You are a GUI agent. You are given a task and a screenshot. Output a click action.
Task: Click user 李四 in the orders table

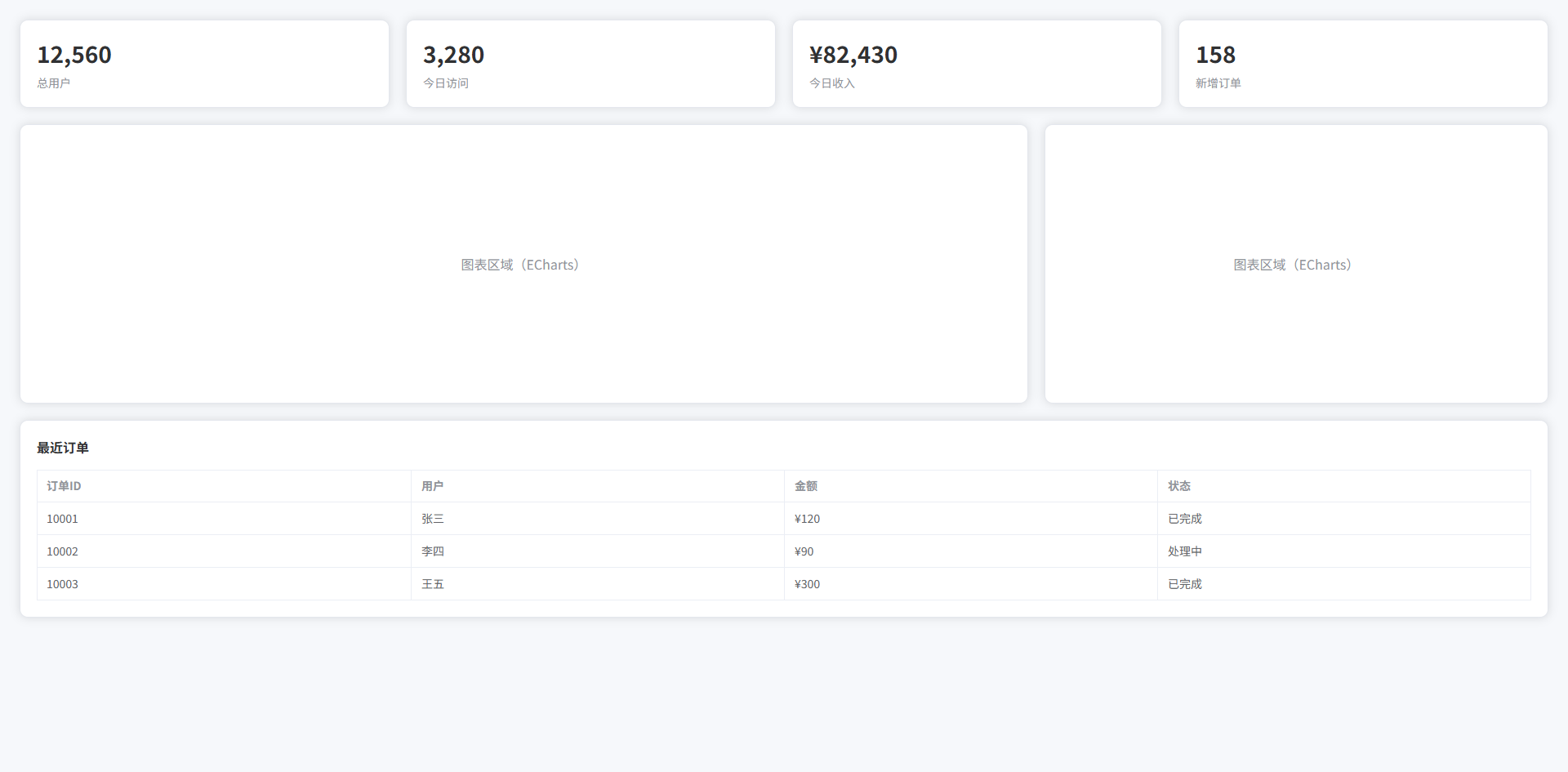click(x=432, y=551)
